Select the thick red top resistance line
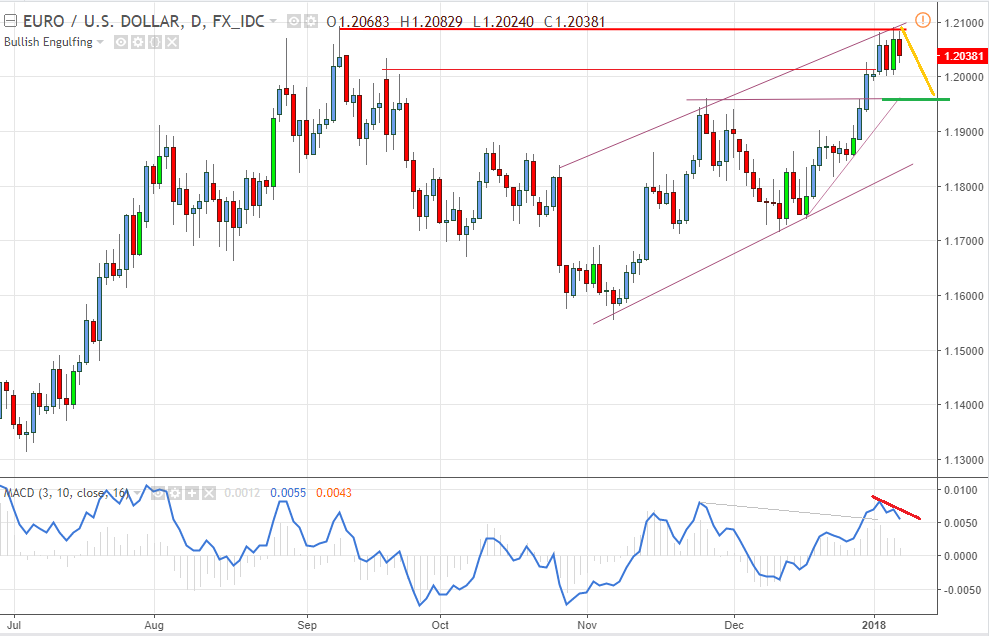989x636 pixels. (x=622, y=29)
